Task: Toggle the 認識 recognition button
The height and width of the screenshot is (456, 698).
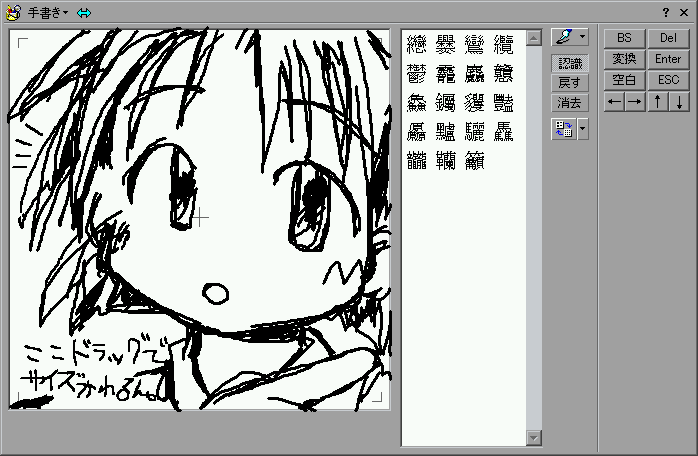Action: pos(569,62)
